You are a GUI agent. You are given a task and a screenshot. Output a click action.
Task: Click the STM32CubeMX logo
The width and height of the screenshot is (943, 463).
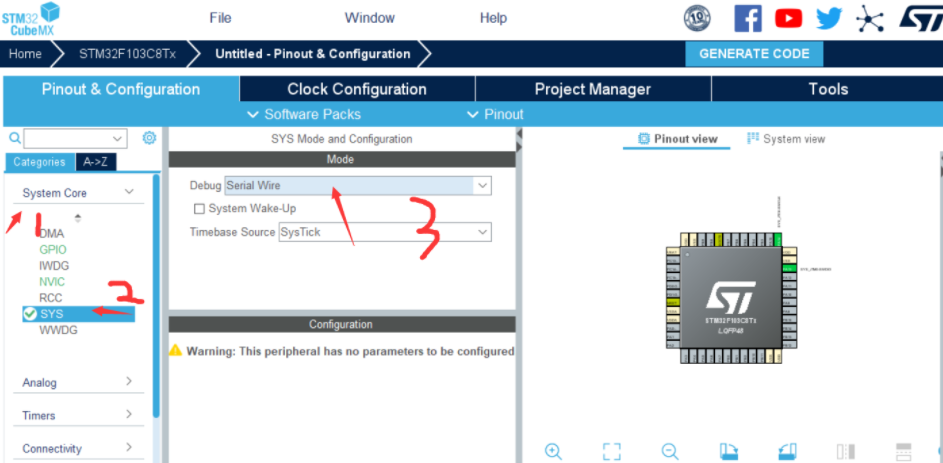pos(30,19)
